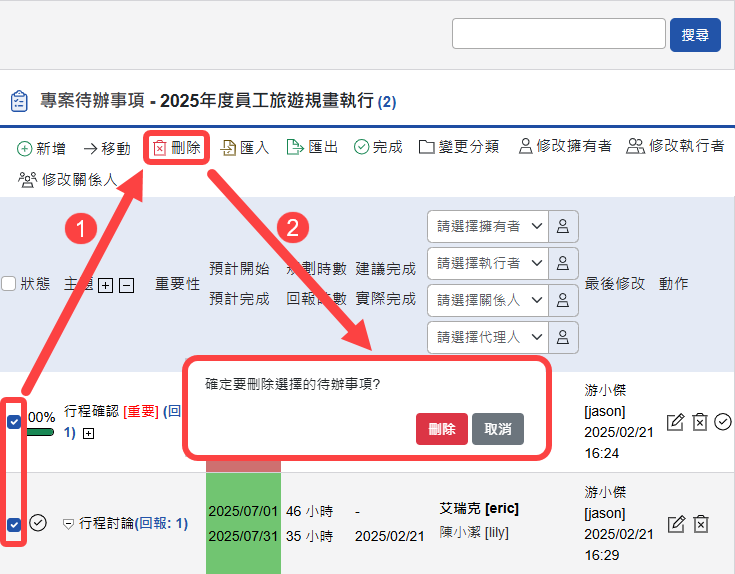Click the 變更分類 folder icon
The image size is (735, 574).
tap(427, 147)
